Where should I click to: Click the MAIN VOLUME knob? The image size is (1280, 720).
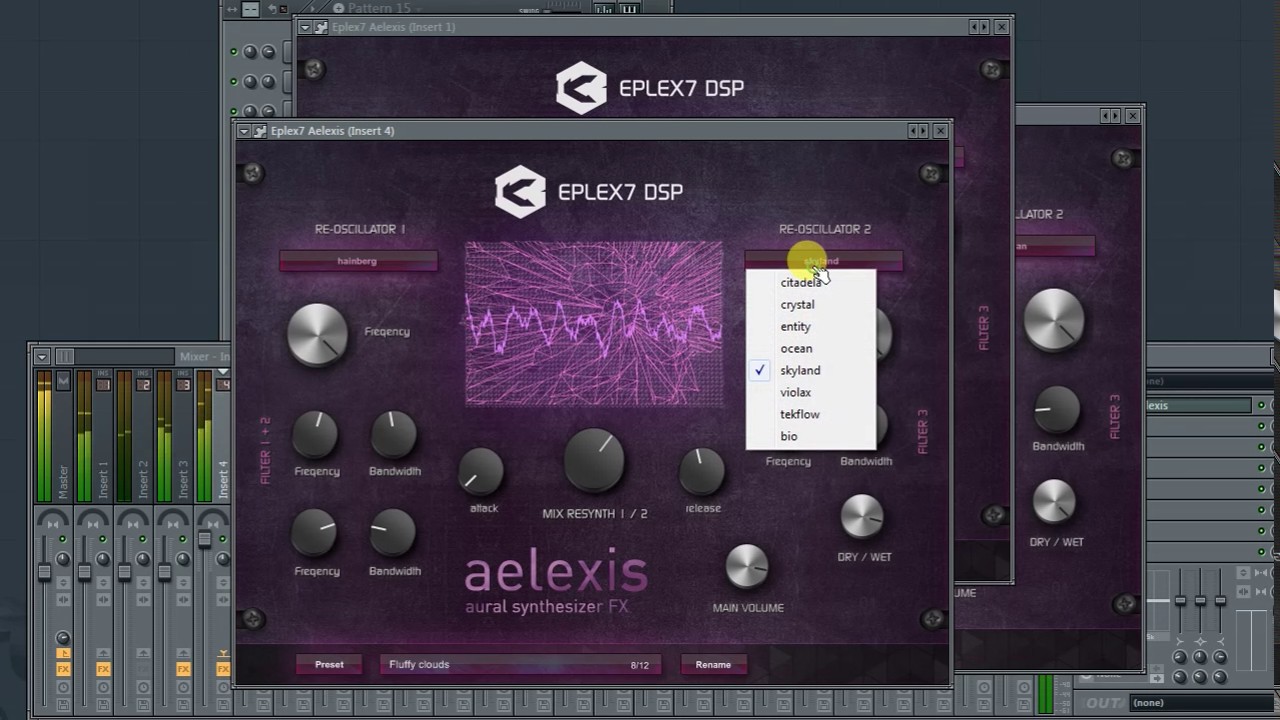747,567
